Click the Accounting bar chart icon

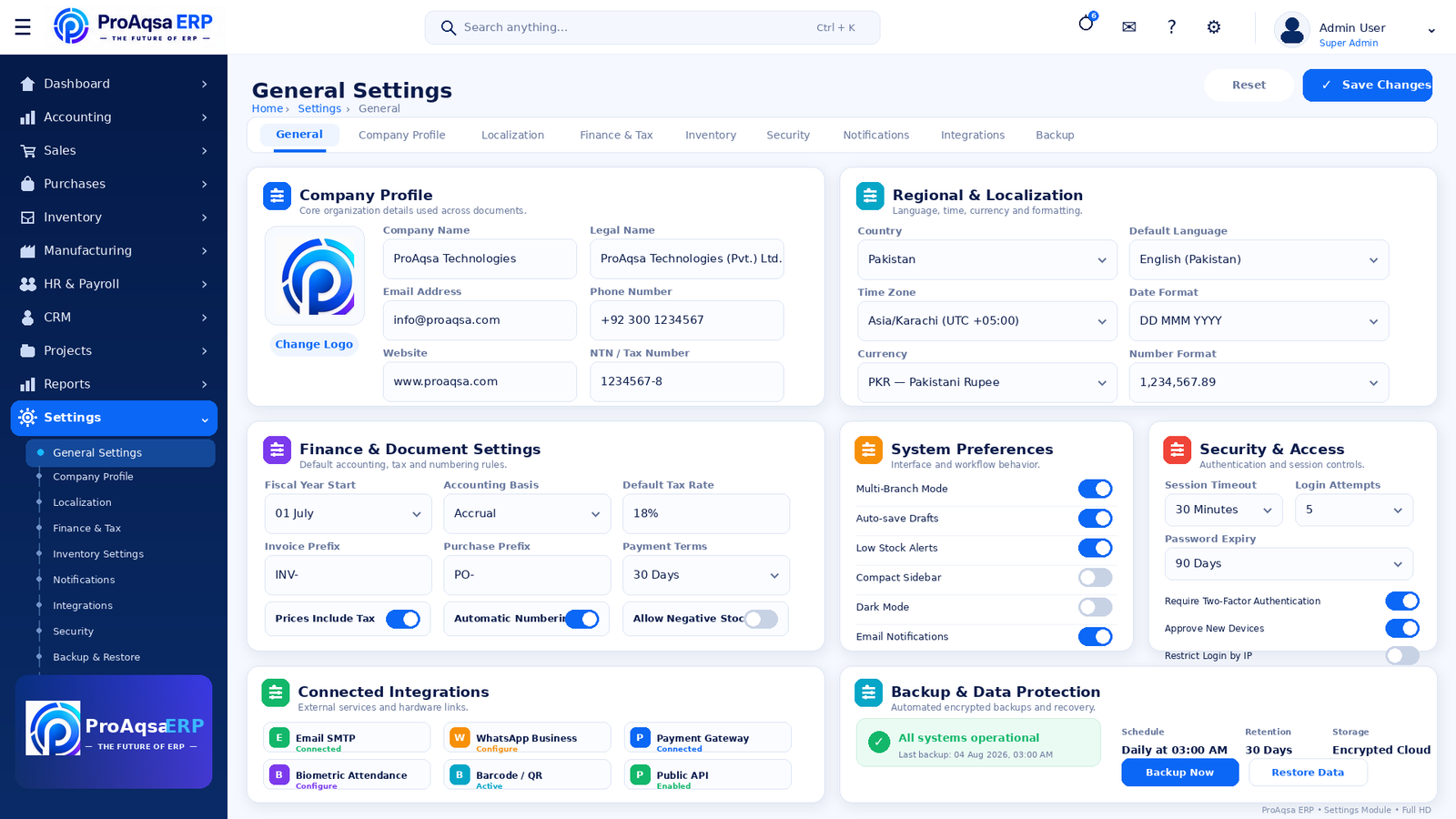[x=28, y=117]
